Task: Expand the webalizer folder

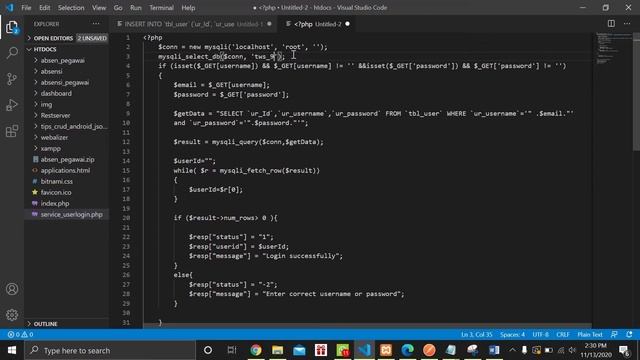Action: point(67,138)
